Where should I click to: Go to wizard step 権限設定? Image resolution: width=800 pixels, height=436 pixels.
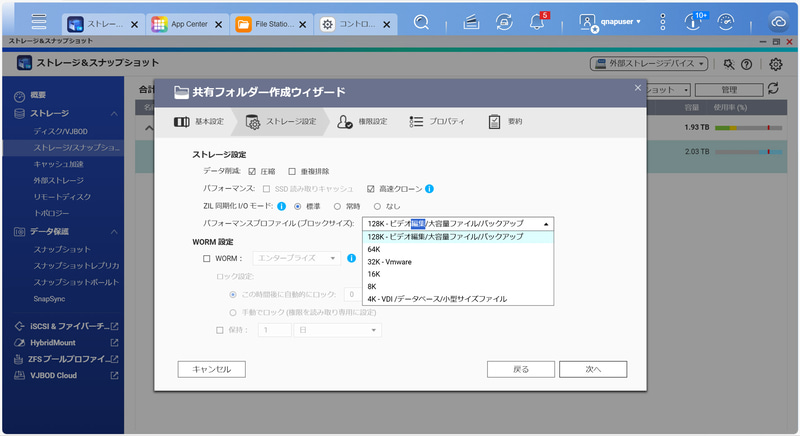(362, 121)
